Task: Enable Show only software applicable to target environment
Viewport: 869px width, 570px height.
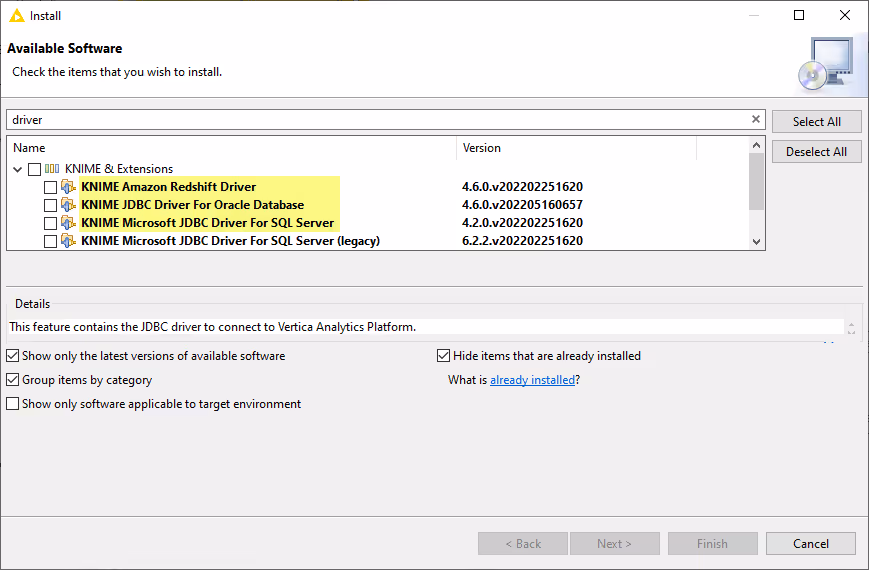Action: tap(13, 404)
